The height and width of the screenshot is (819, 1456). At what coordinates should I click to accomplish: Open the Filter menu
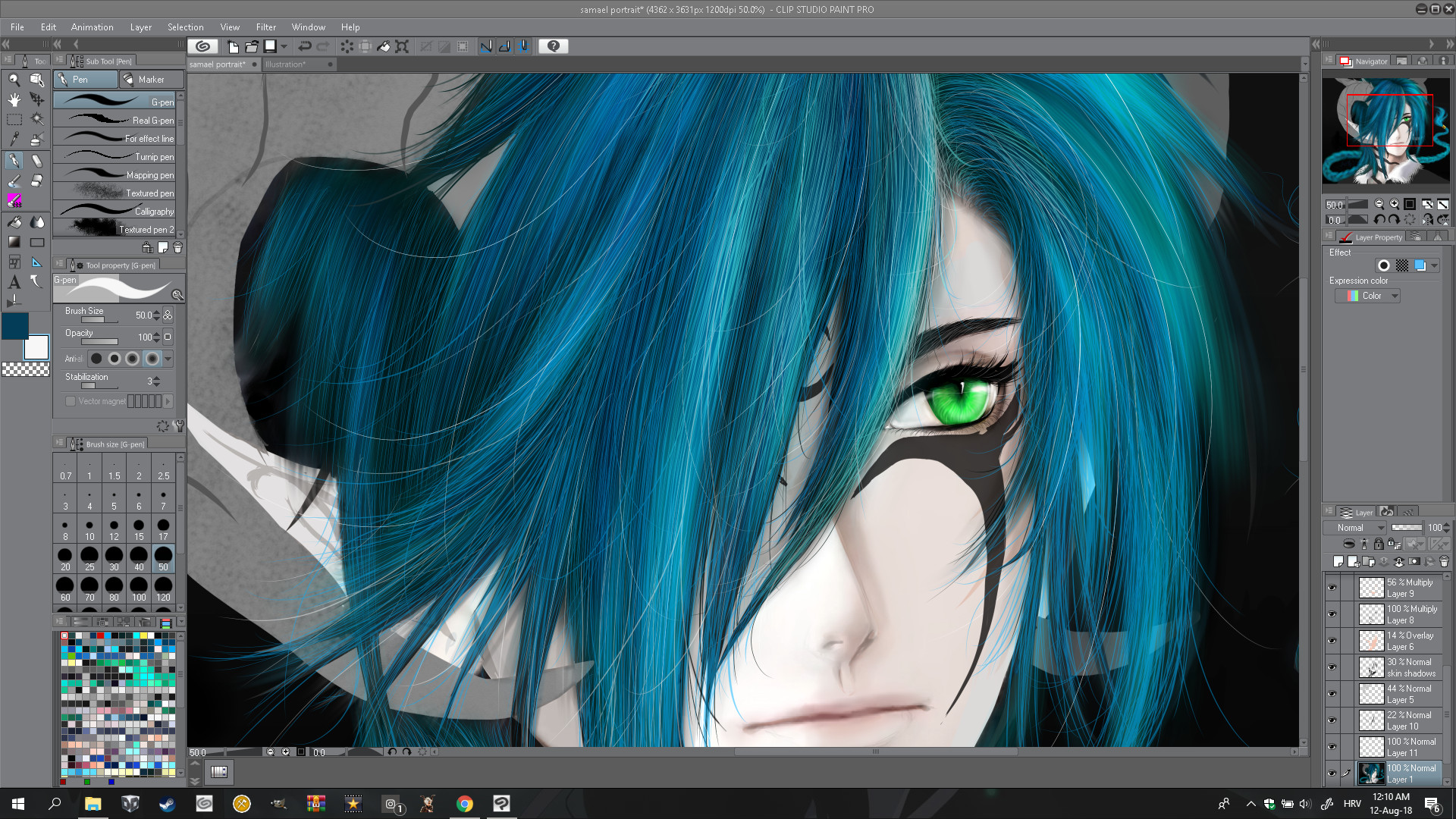[x=265, y=27]
